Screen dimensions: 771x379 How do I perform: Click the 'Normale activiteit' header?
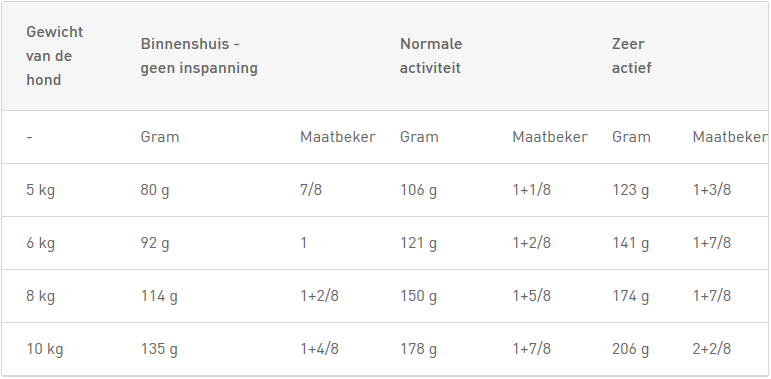[x=431, y=56]
